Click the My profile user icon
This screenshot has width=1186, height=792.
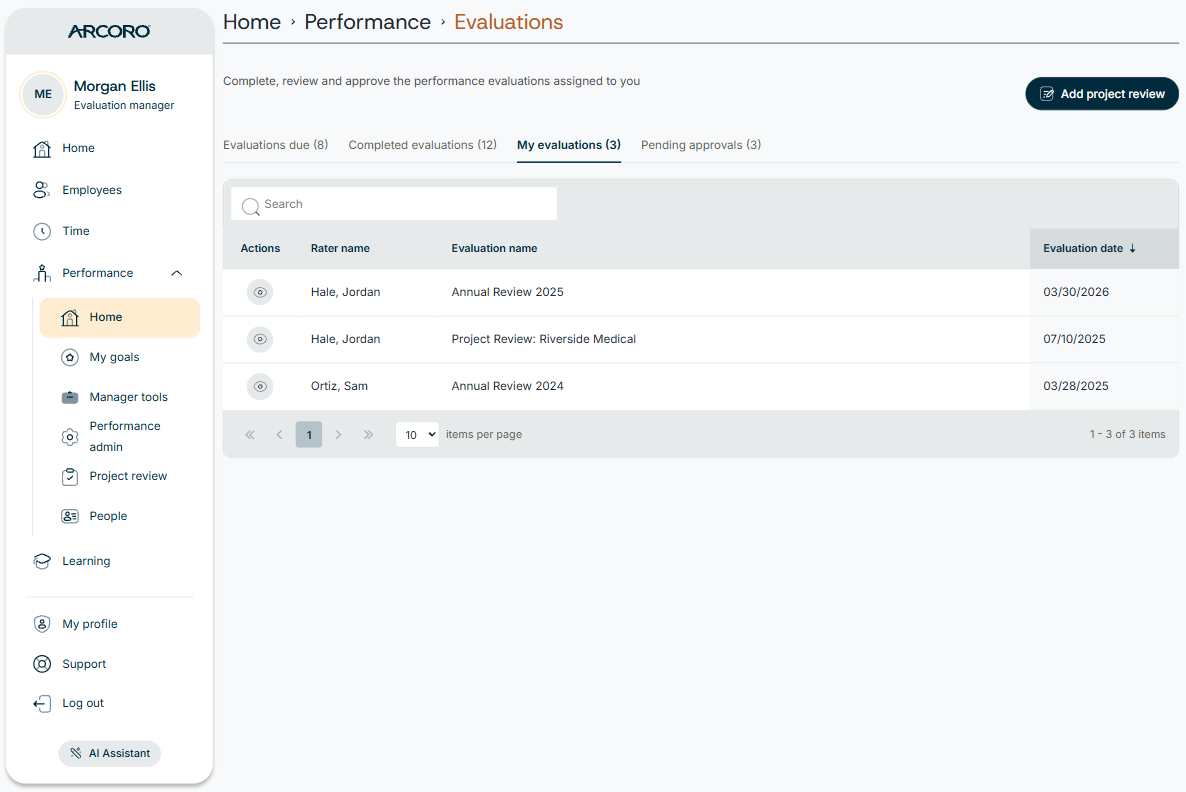pos(42,624)
